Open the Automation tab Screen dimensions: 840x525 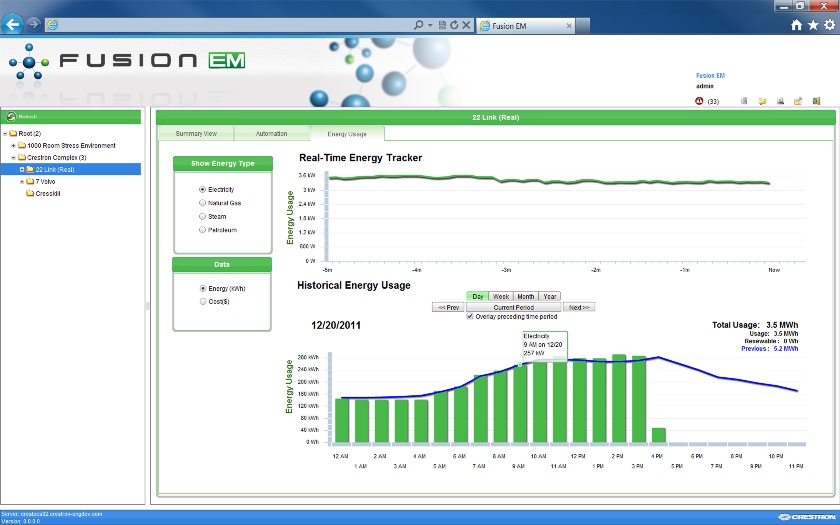tap(272, 133)
